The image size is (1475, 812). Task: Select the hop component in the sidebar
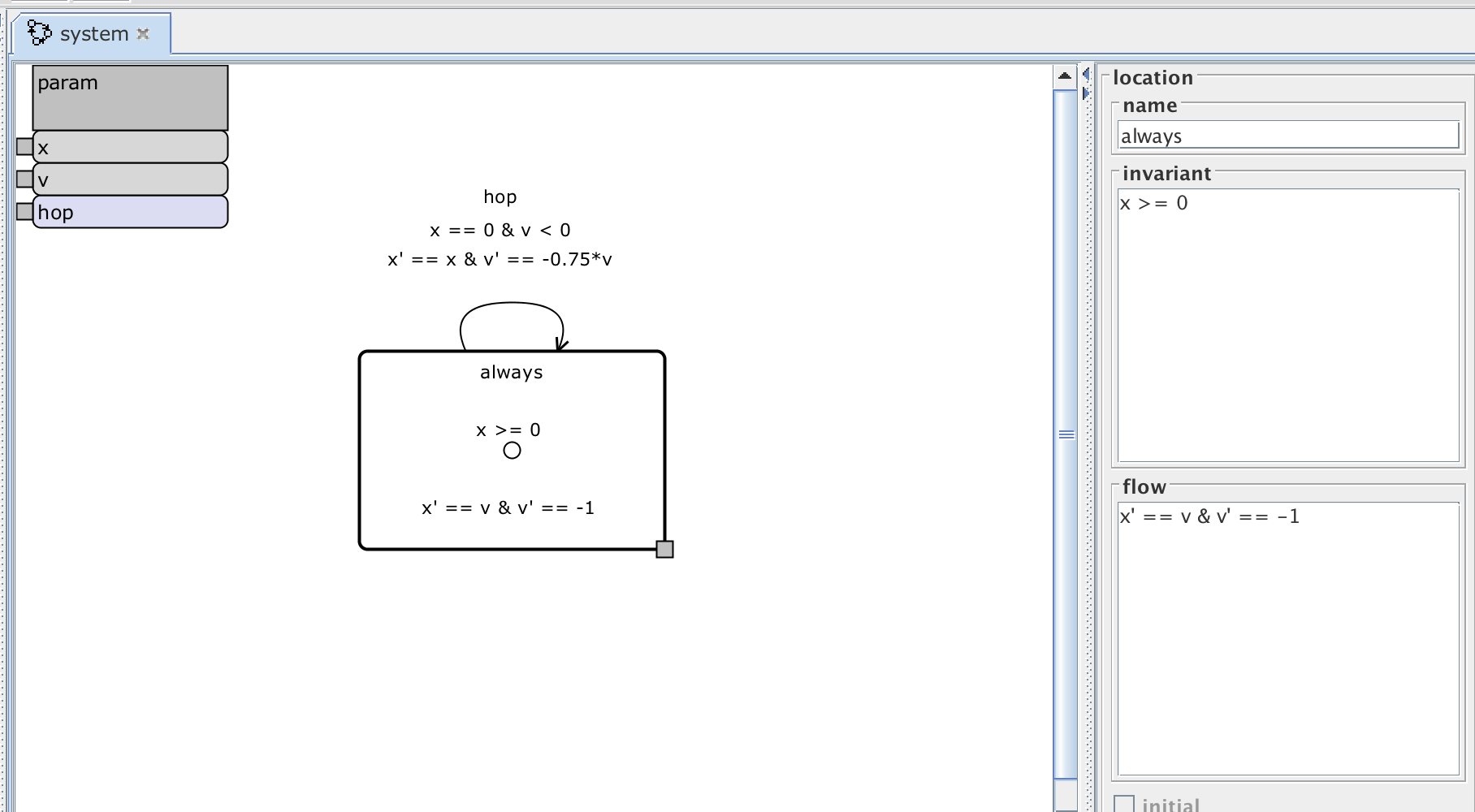point(130,212)
